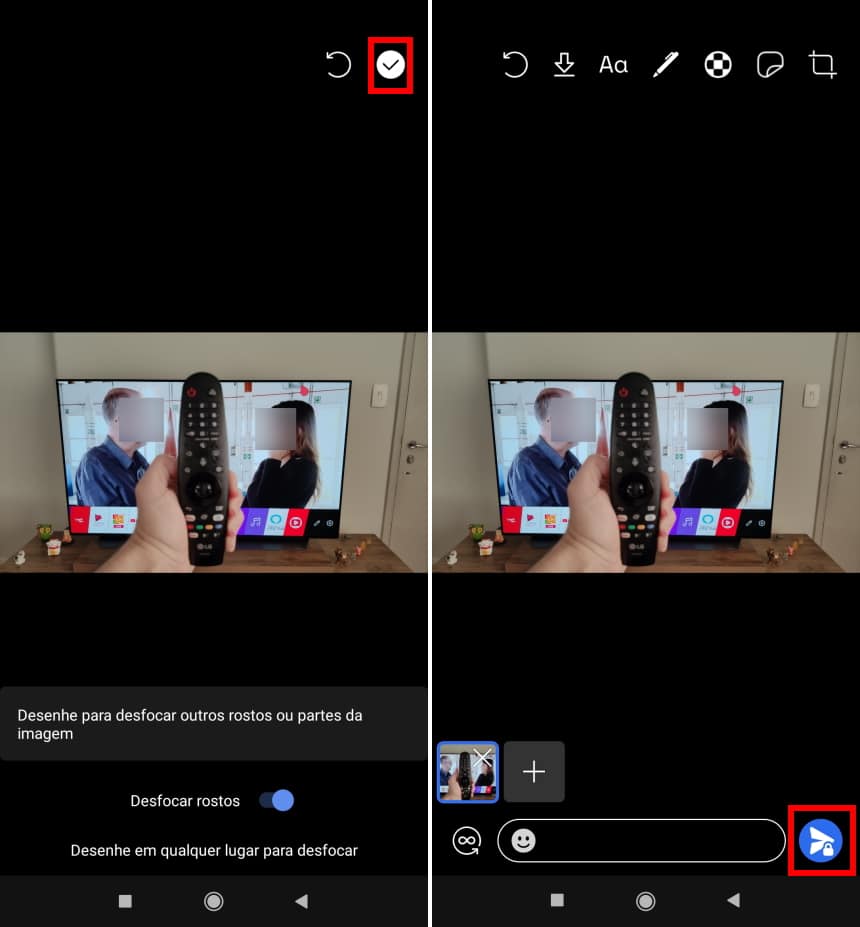Open the sticker picker icon
The height and width of the screenshot is (927, 860).
click(x=769, y=66)
